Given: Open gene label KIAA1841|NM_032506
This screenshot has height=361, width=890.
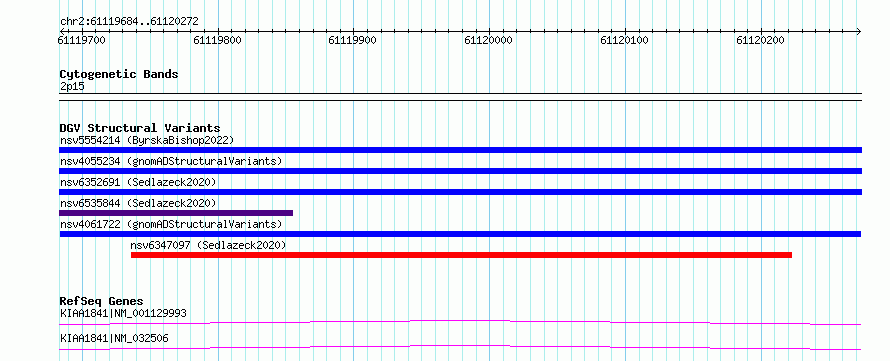Looking at the screenshot, I should 114,338.
